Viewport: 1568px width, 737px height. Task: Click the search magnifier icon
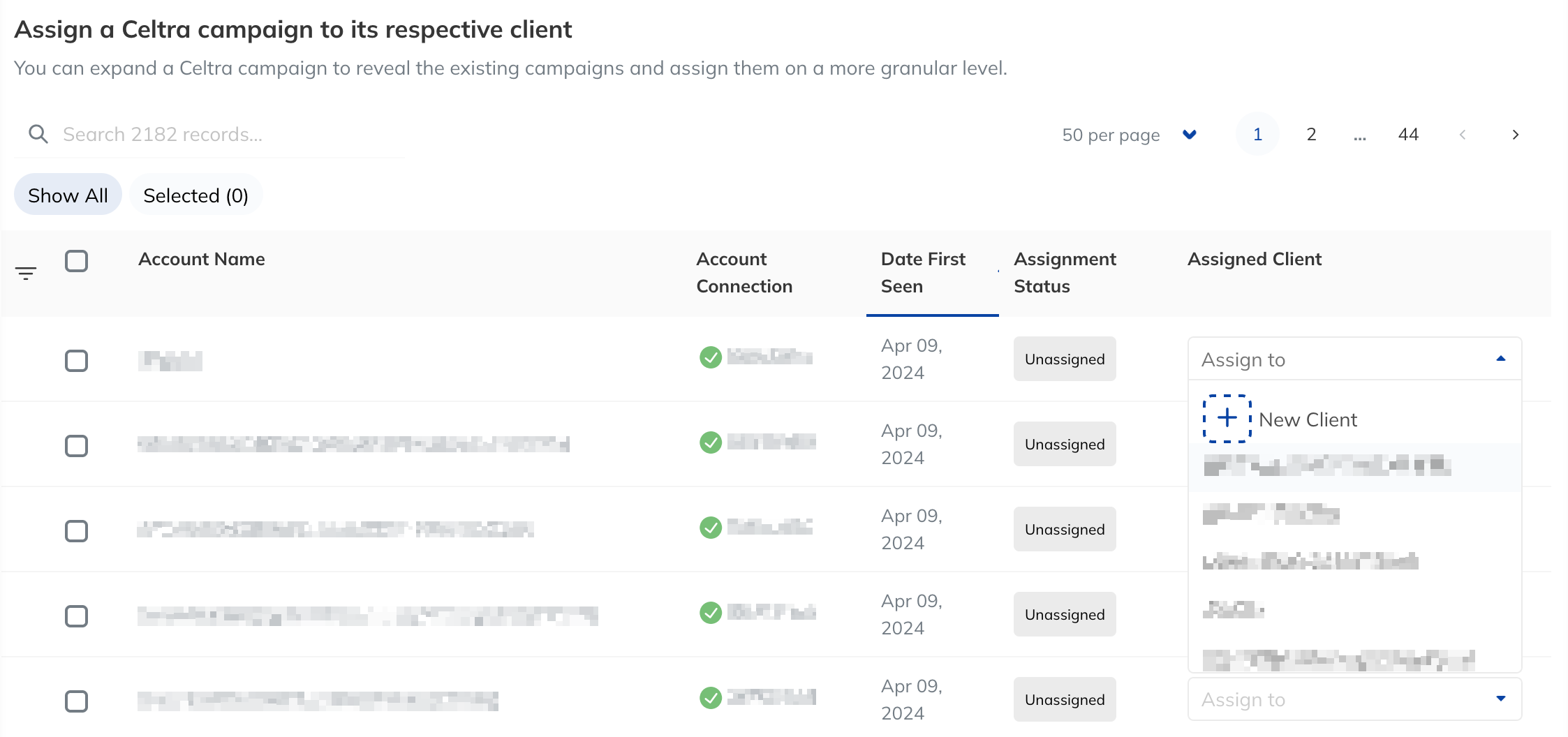pyautogui.click(x=38, y=134)
